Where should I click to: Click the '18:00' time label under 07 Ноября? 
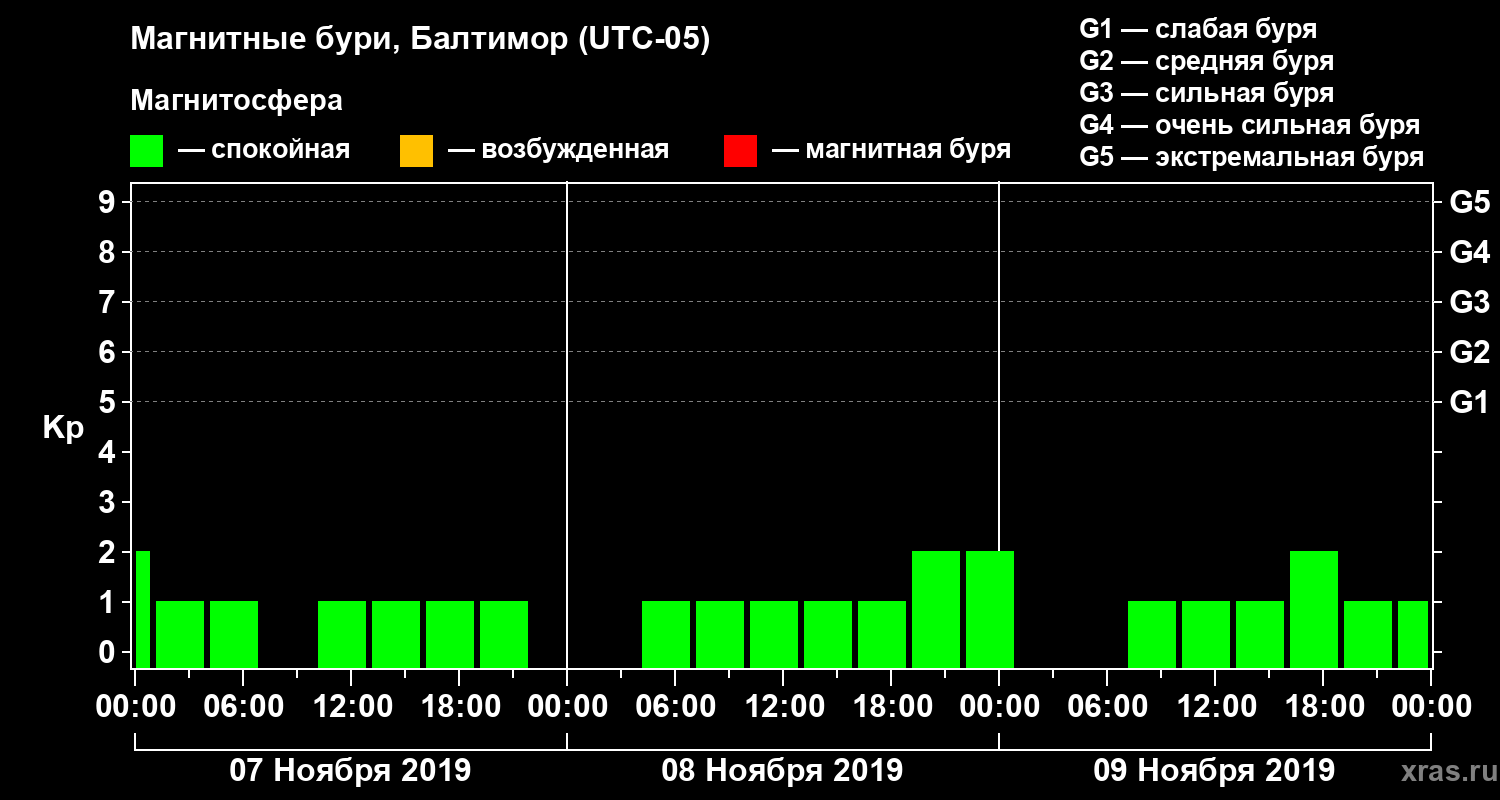[459, 707]
